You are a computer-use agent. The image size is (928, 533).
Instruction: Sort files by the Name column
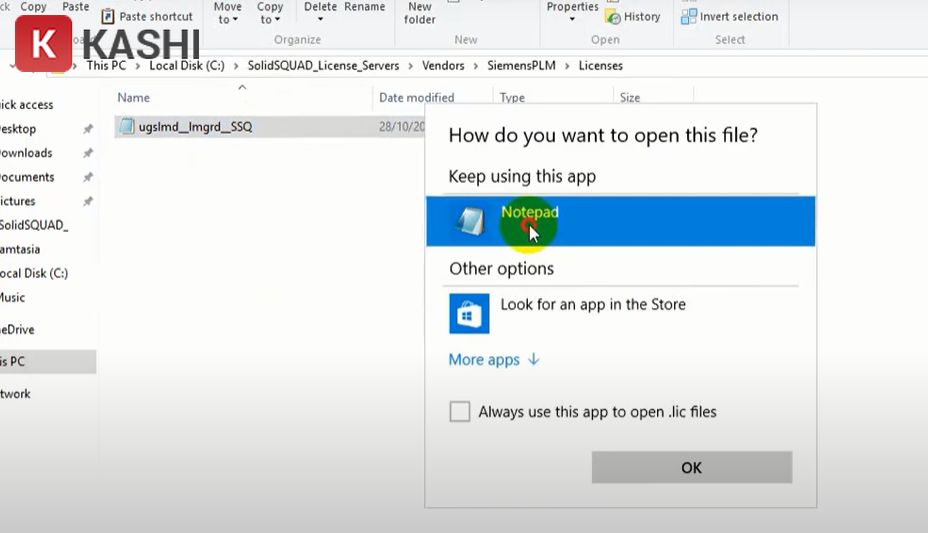coord(133,98)
